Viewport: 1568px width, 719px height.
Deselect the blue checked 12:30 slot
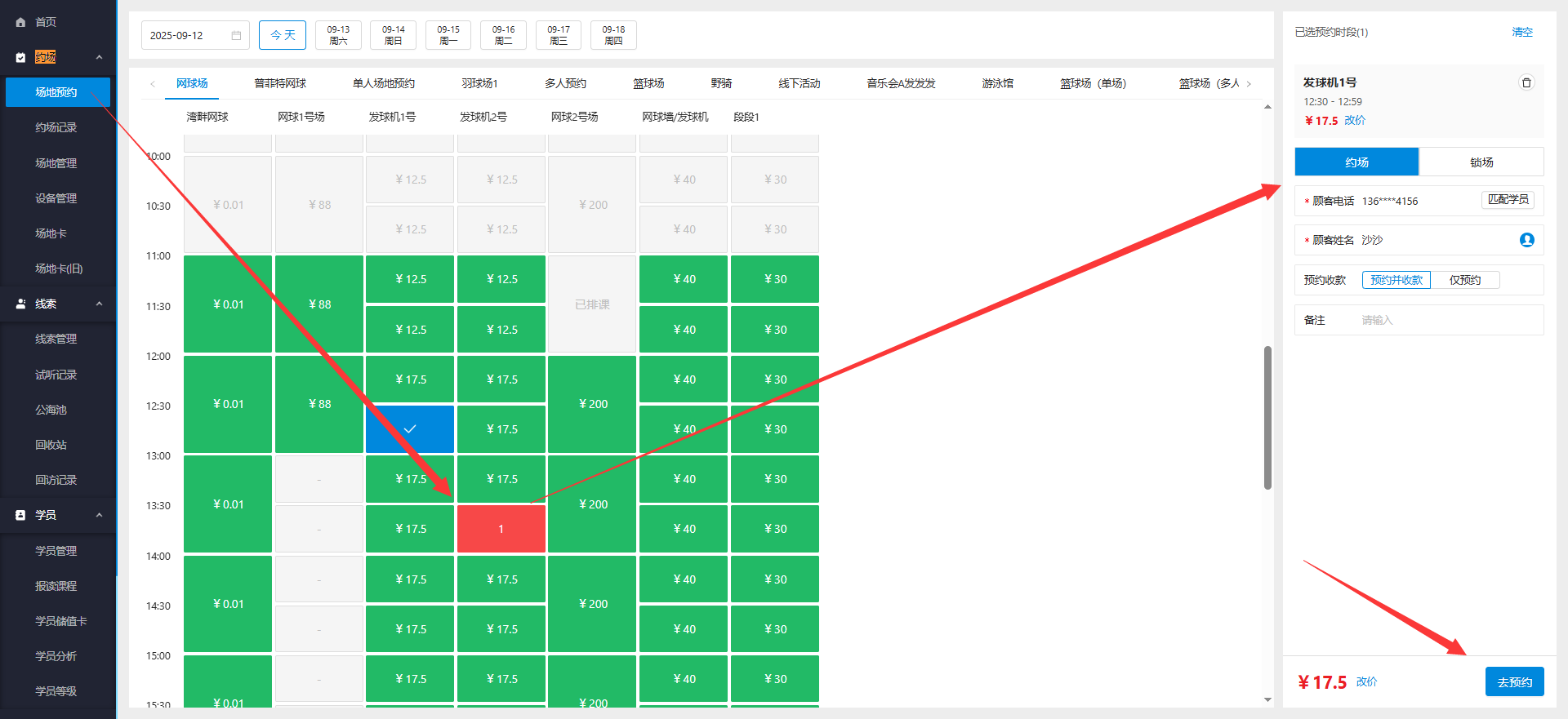pos(410,429)
